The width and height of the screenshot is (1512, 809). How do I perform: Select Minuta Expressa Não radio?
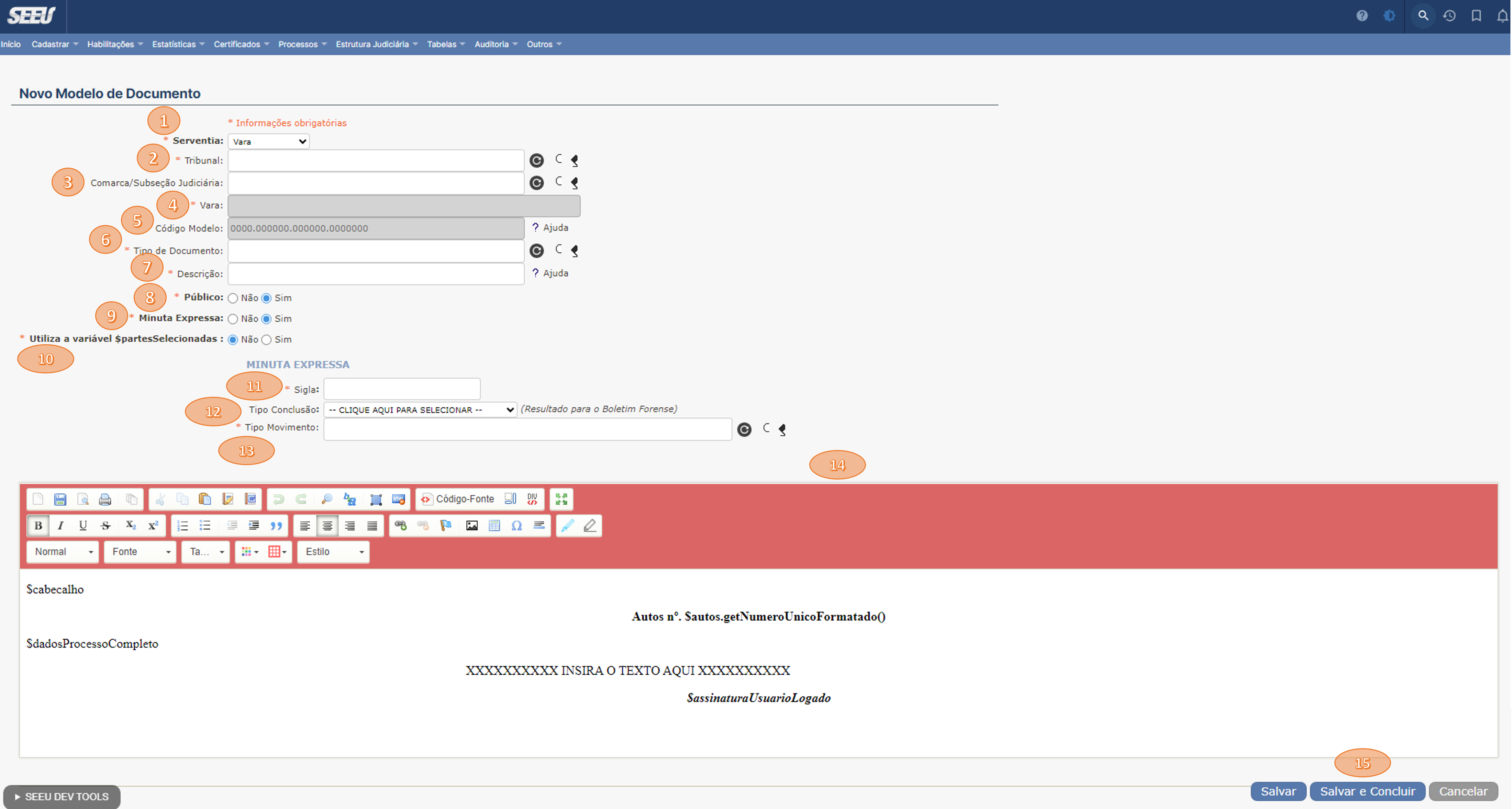pos(233,319)
